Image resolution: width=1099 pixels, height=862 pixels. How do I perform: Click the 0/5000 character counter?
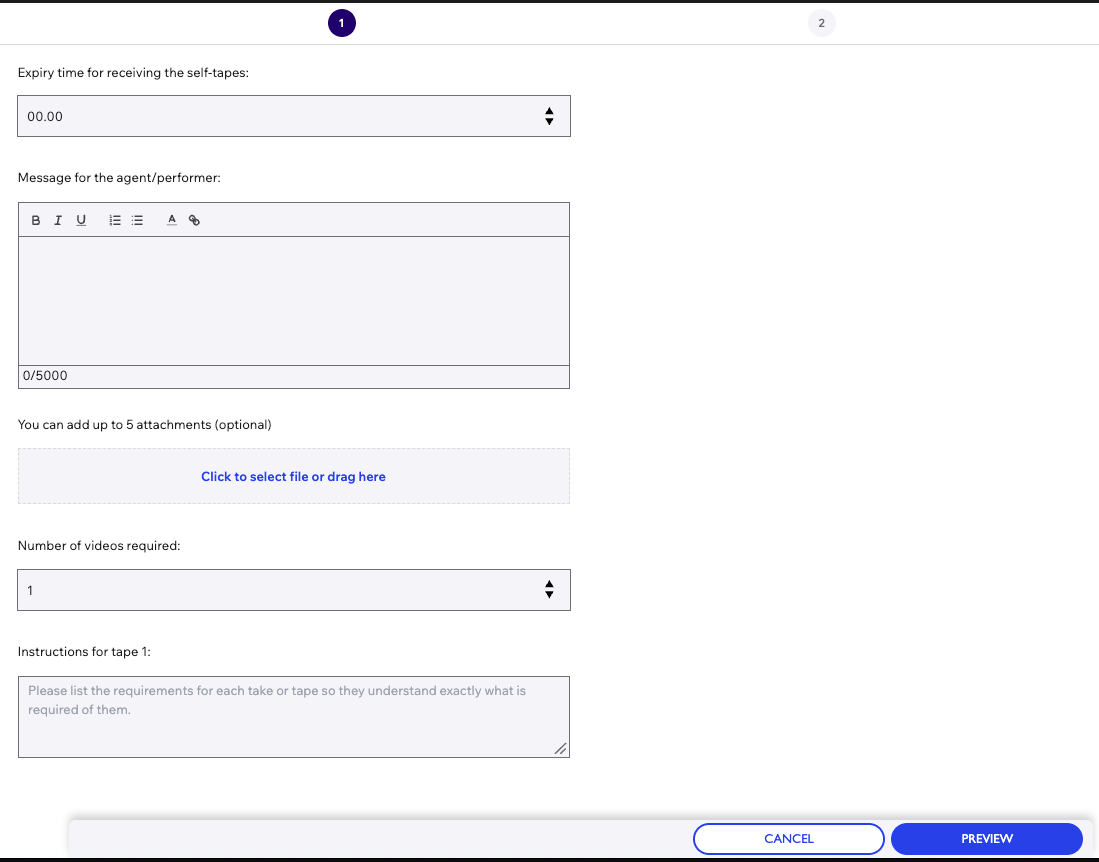(x=45, y=376)
